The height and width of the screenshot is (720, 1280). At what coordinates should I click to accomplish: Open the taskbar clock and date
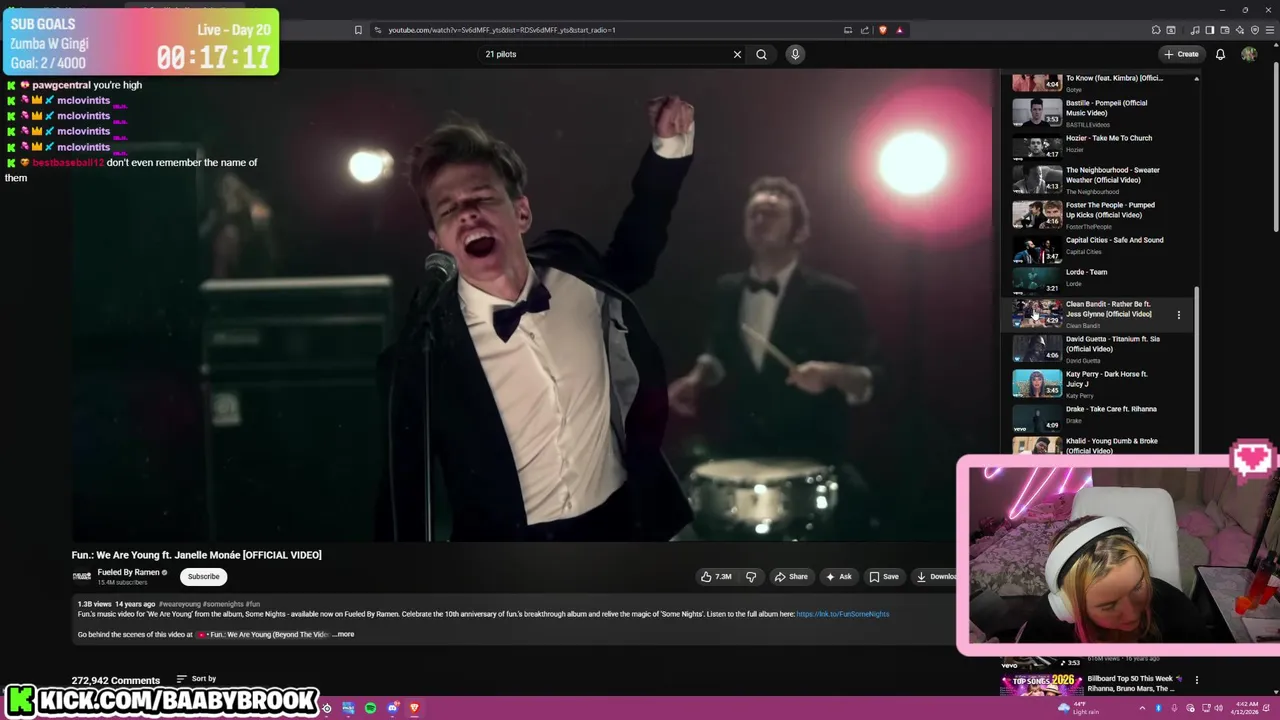1247,708
